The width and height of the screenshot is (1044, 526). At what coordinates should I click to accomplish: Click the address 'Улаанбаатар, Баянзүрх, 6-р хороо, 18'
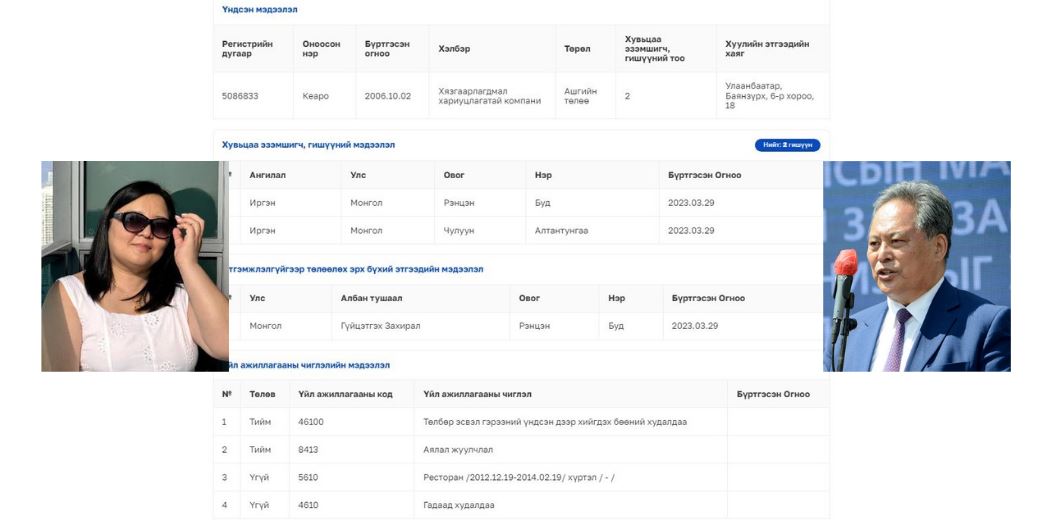click(x=770, y=96)
